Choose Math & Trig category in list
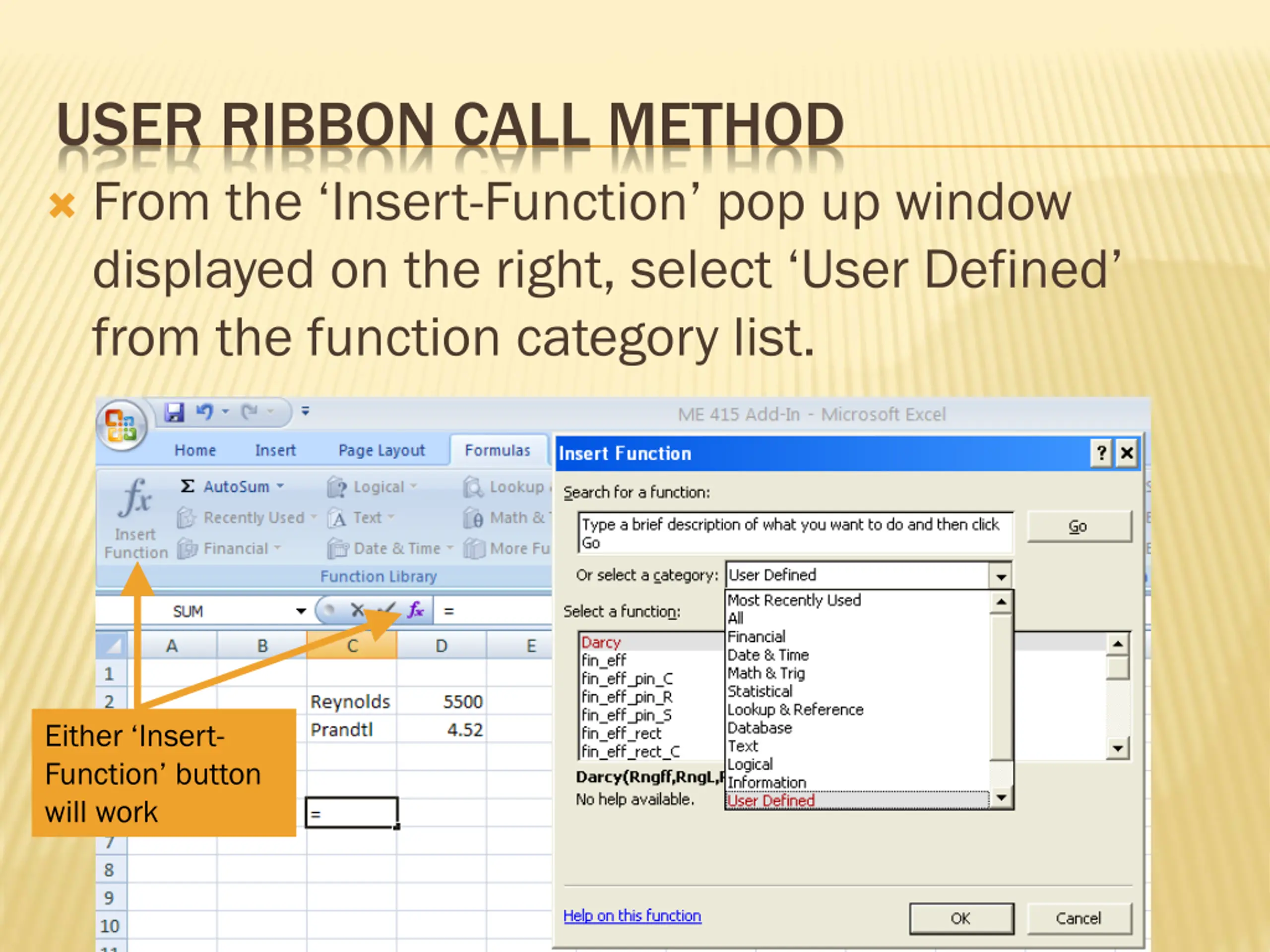1270x952 pixels. click(858, 673)
